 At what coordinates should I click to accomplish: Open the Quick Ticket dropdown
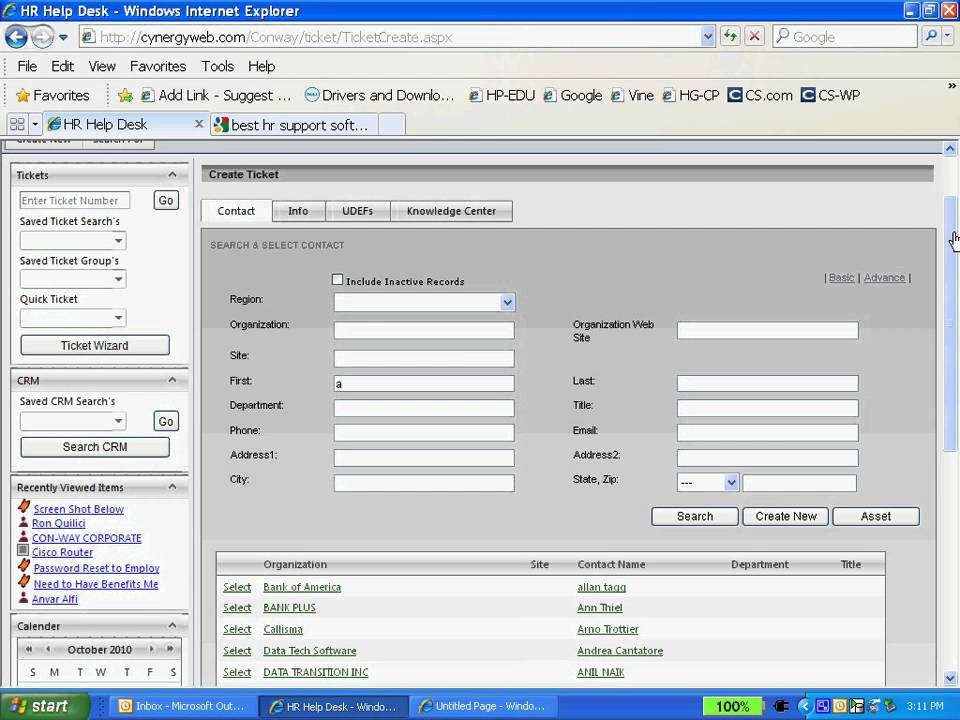point(118,318)
